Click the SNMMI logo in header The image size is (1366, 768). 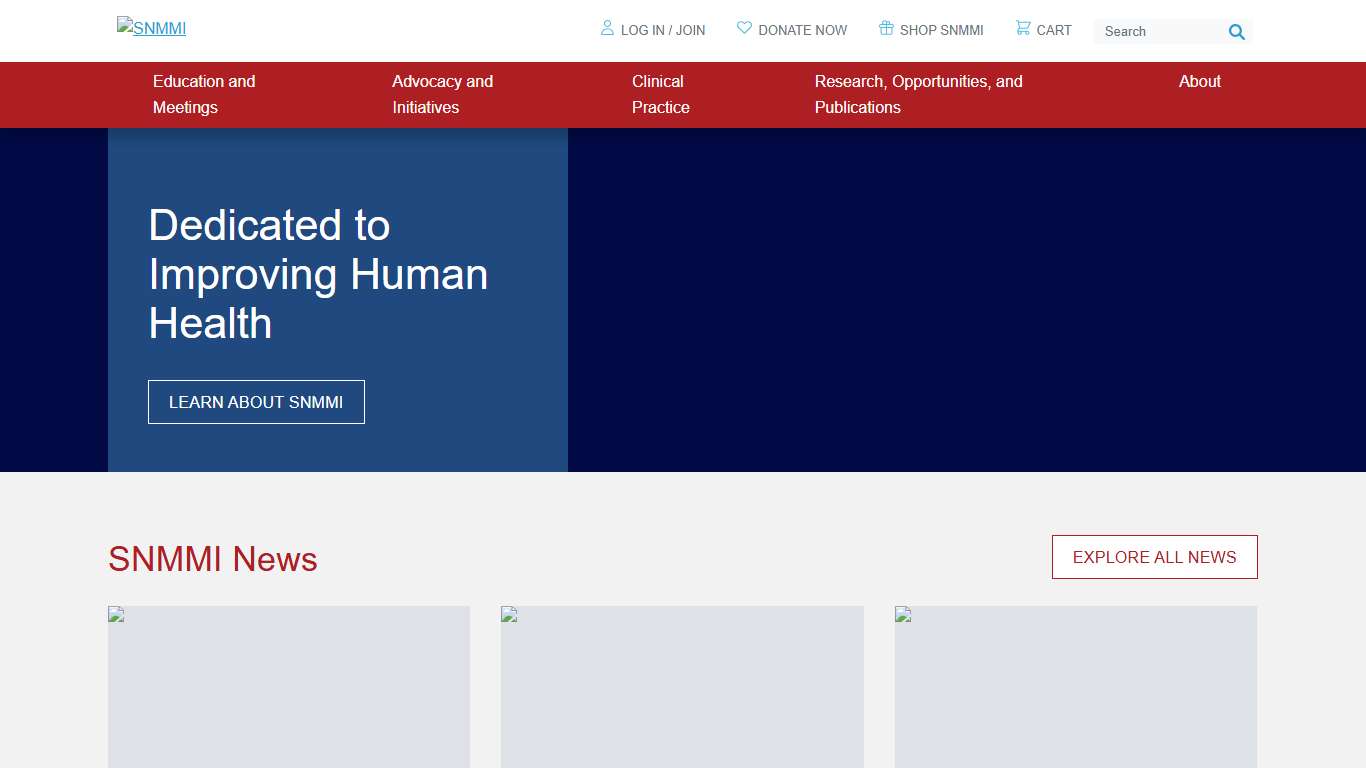pyautogui.click(x=152, y=28)
